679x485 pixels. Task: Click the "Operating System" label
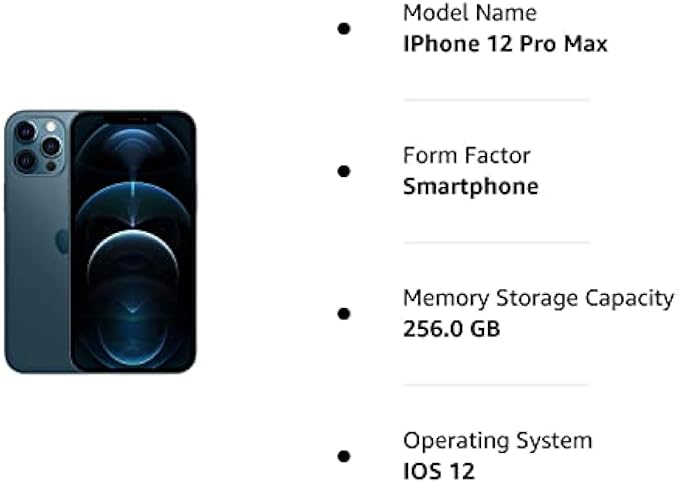[497, 440]
